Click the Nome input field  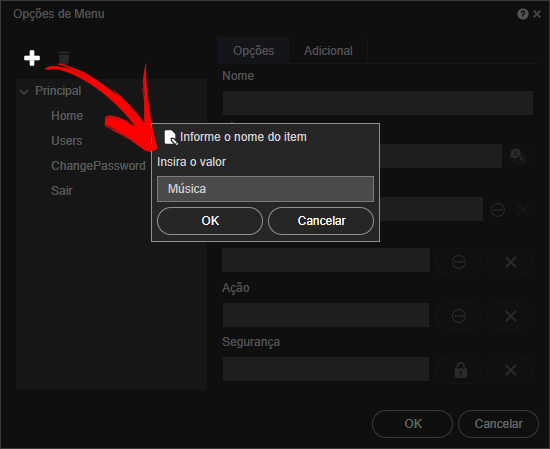[378, 103]
